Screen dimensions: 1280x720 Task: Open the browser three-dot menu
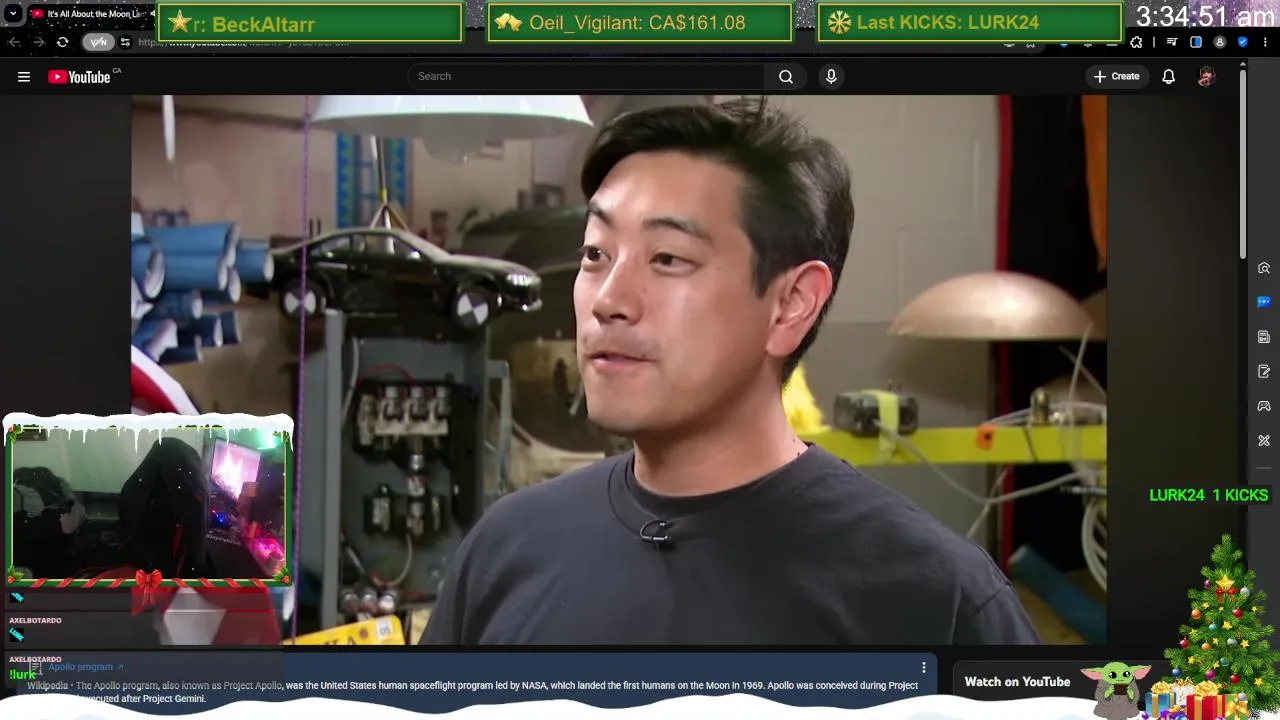tap(1266, 42)
